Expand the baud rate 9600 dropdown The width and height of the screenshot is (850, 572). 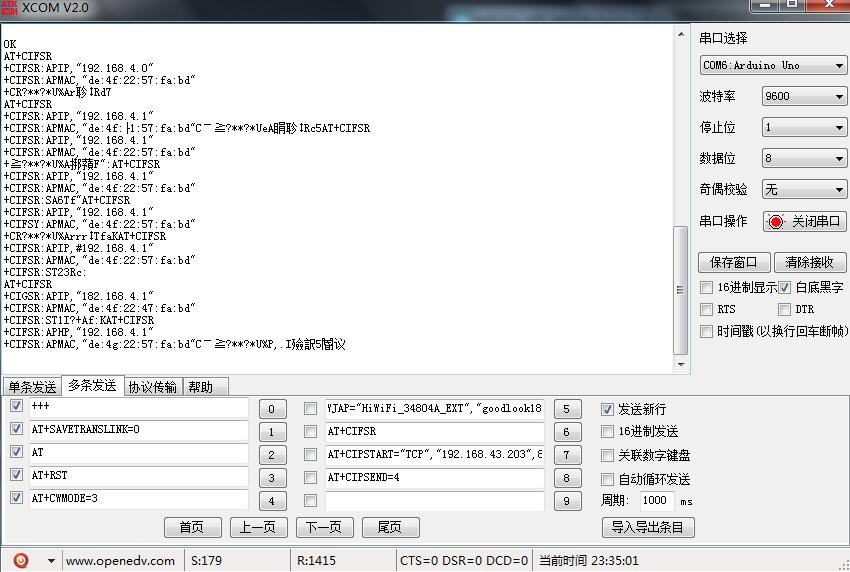804,97
